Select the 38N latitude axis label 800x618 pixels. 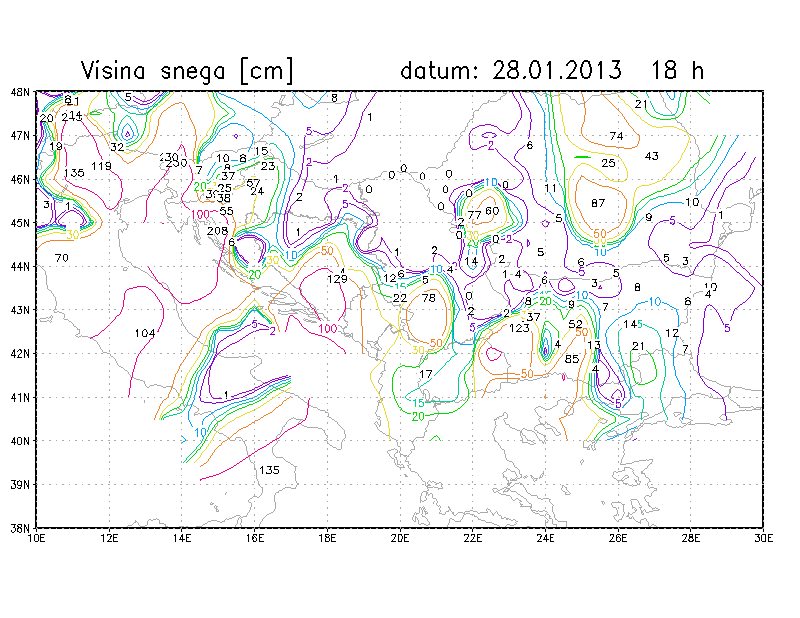point(20,528)
